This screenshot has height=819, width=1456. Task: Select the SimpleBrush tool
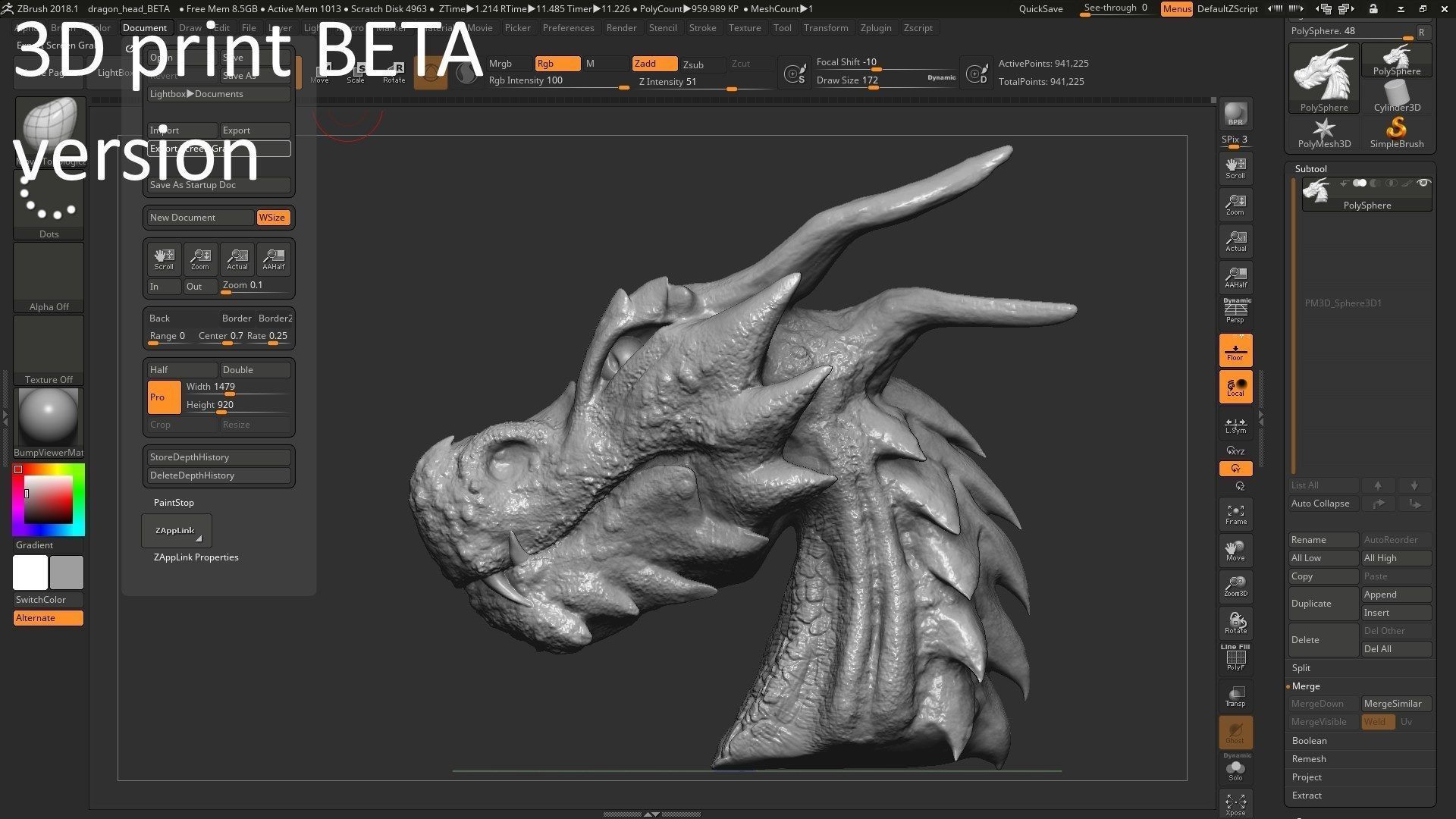point(1397,133)
